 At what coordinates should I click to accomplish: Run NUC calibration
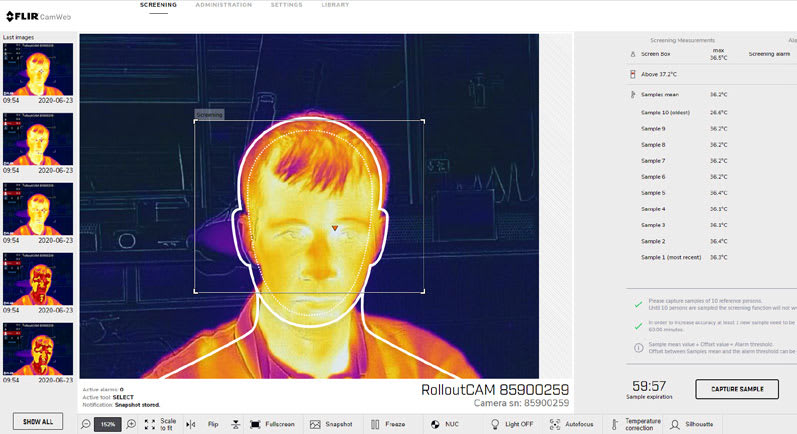[x=443, y=424]
